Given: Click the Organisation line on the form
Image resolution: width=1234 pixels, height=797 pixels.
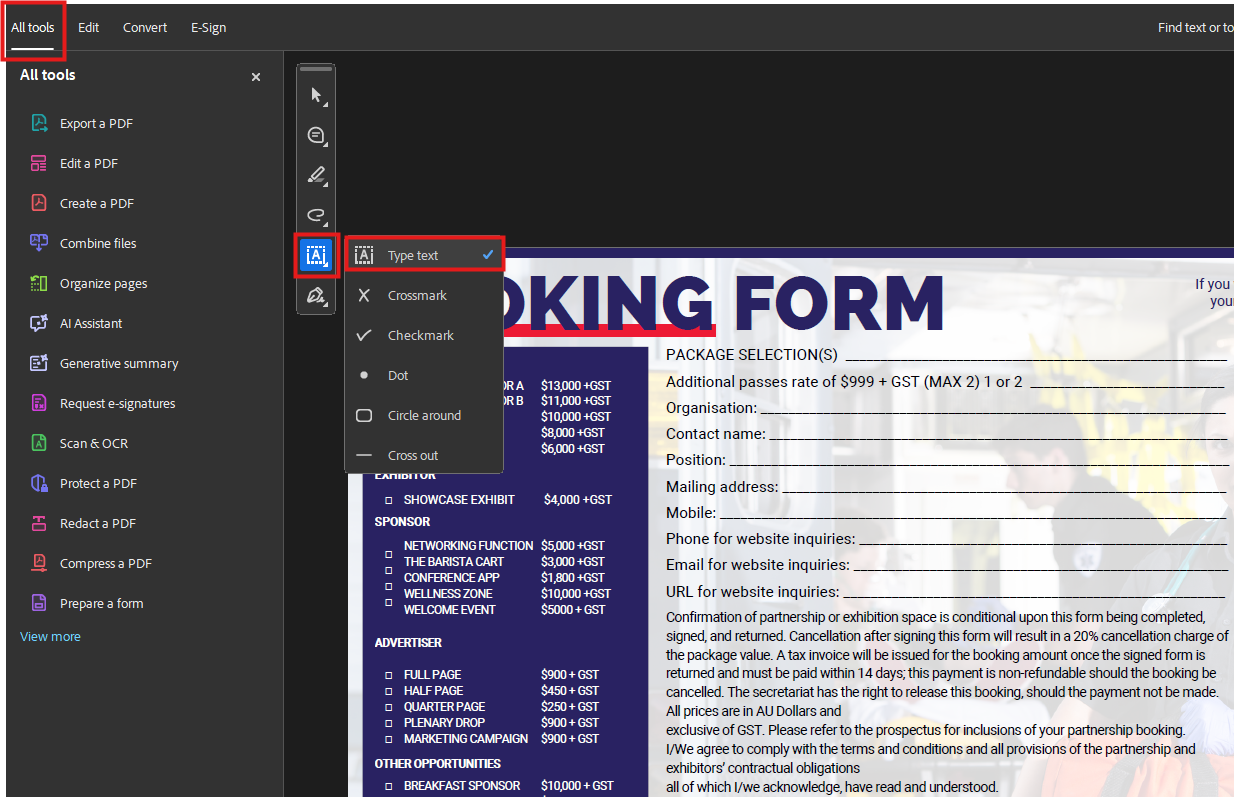Looking at the screenshot, I should [992, 411].
